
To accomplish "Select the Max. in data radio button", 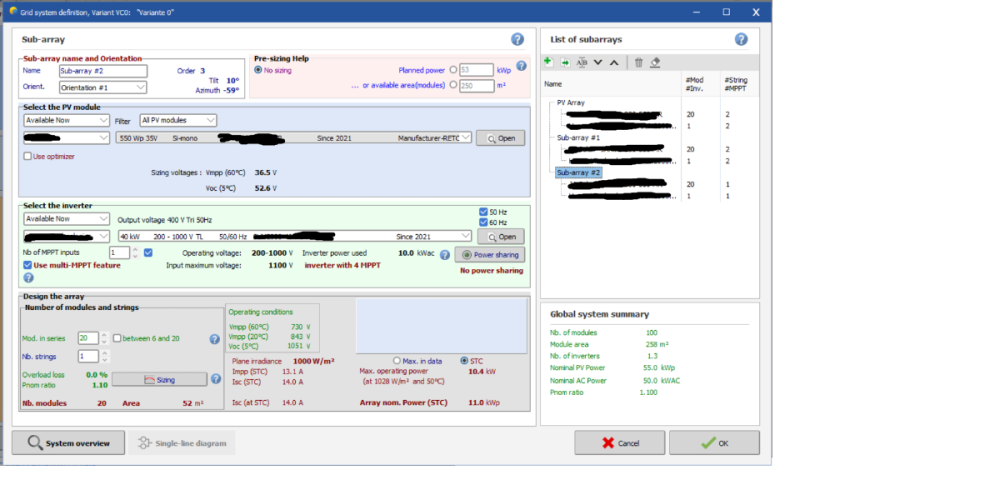I will (396, 360).
